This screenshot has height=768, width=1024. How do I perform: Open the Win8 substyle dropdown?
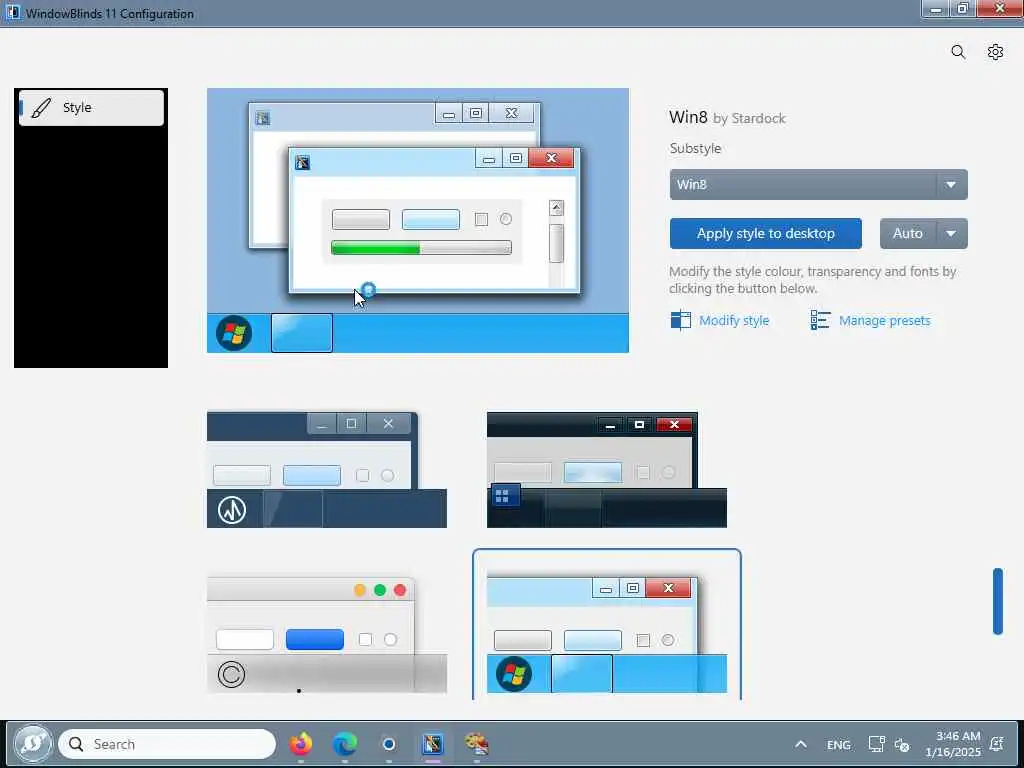[818, 185]
